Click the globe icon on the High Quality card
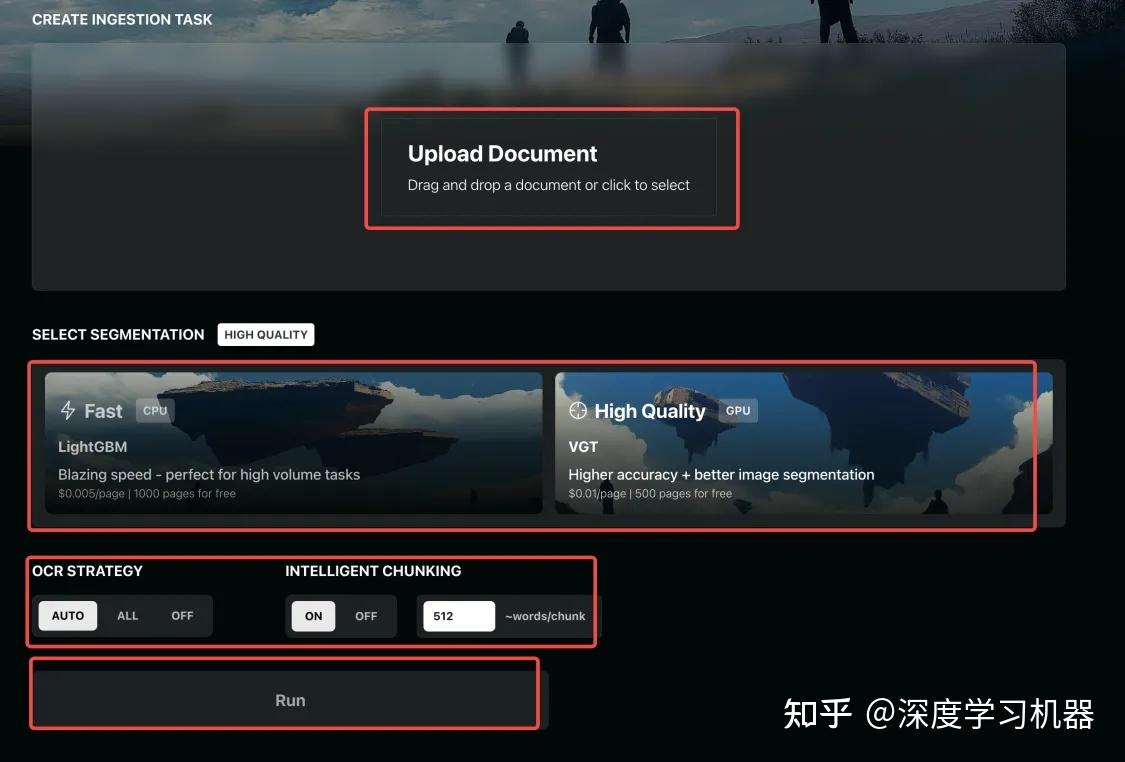This screenshot has width=1125, height=762. 578,410
